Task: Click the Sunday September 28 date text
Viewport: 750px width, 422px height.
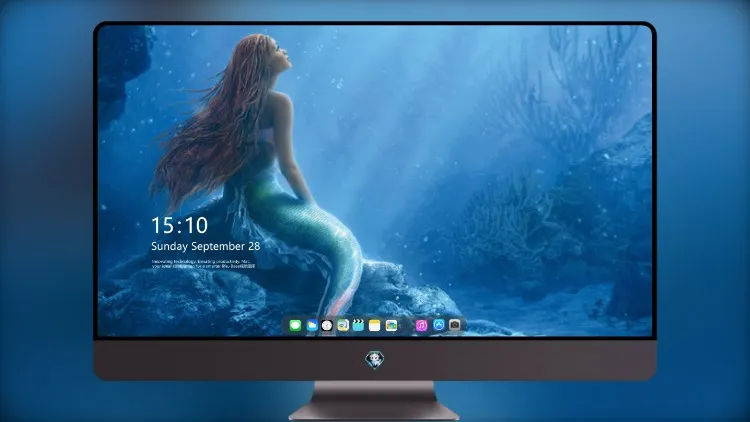Action: pos(206,246)
